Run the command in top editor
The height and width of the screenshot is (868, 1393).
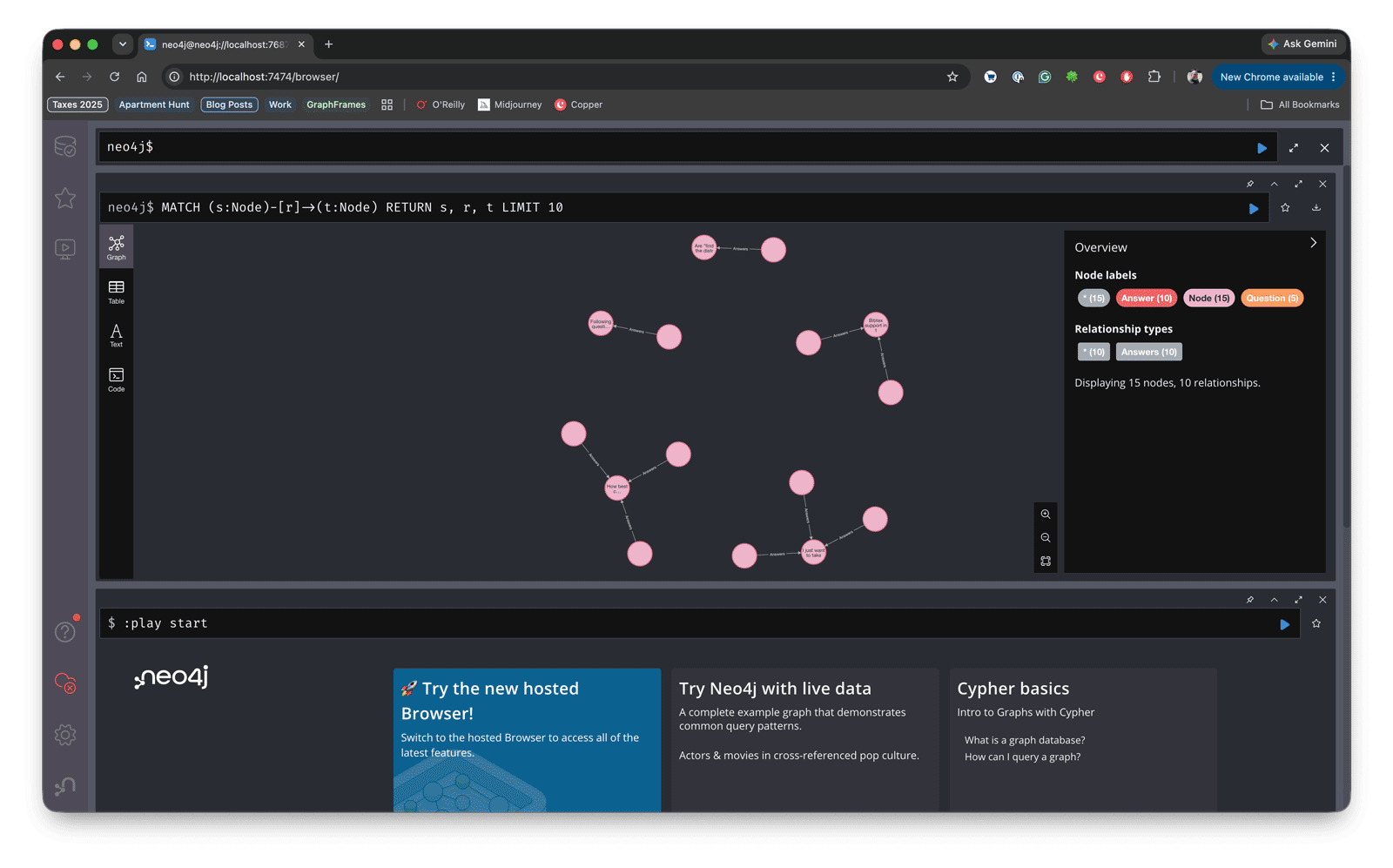1262,148
